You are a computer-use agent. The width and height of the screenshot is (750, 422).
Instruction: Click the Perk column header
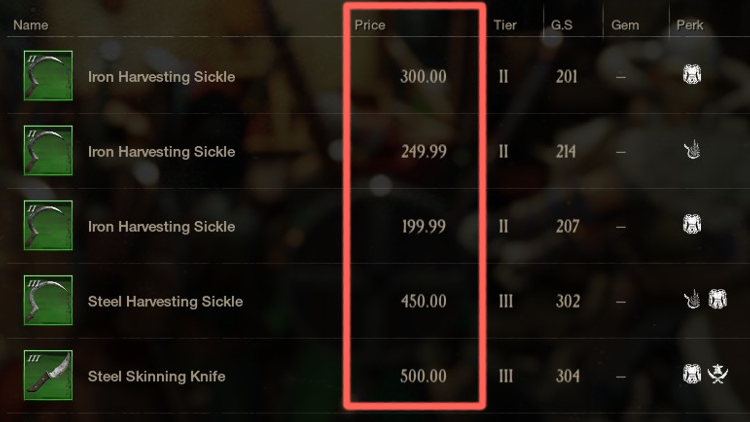[x=690, y=25]
